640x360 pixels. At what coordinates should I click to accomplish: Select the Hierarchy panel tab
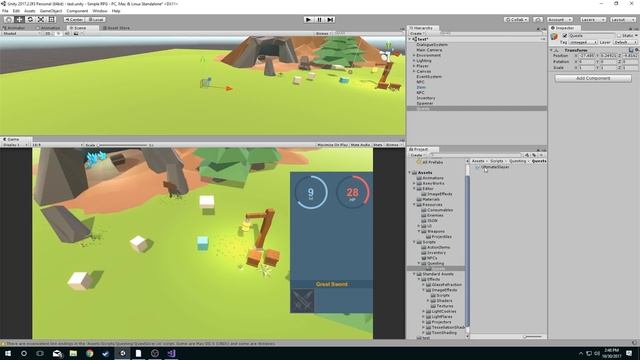coord(422,28)
